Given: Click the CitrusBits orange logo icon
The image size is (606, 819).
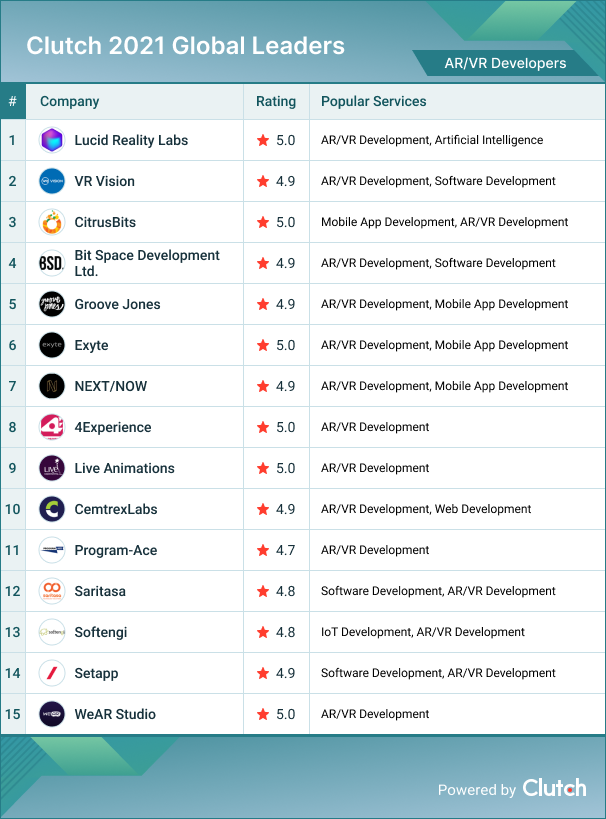Looking at the screenshot, I should (52, 222).
